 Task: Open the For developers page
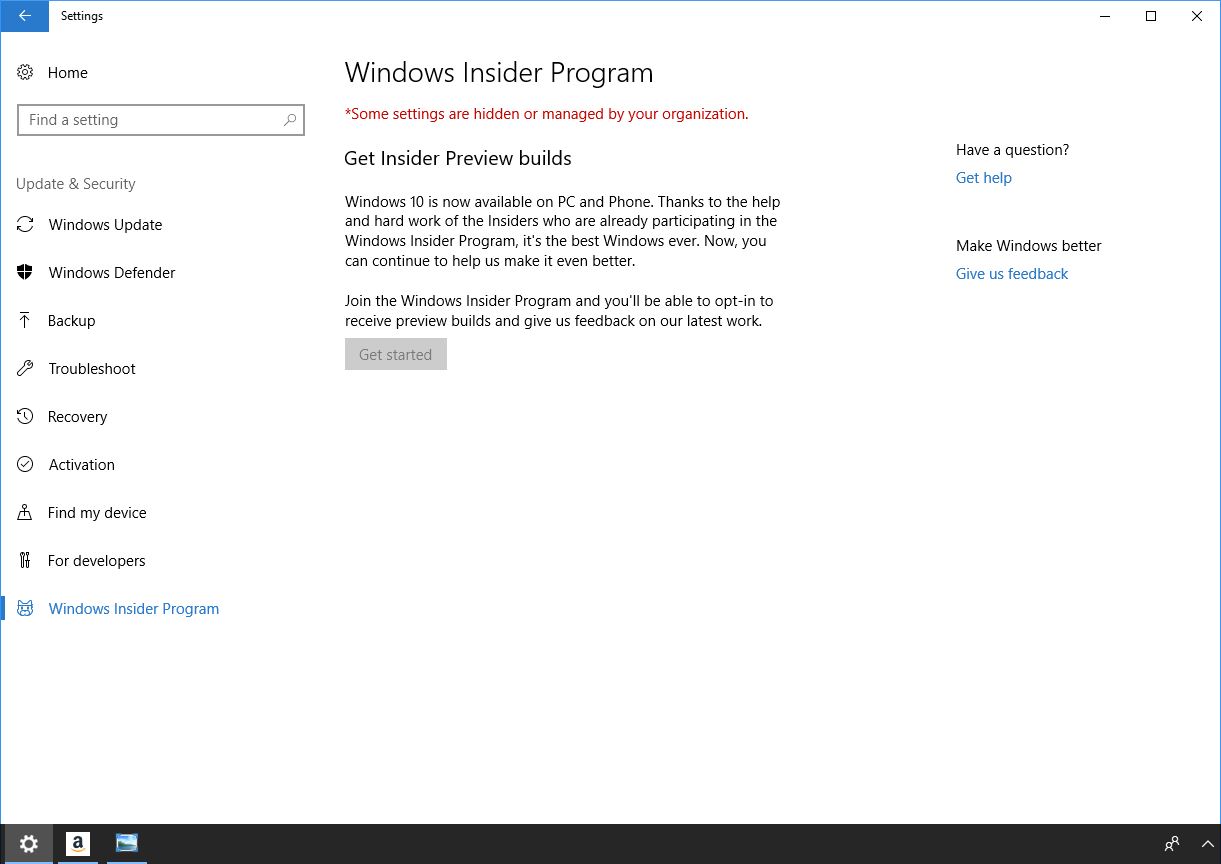click(97, 561)
